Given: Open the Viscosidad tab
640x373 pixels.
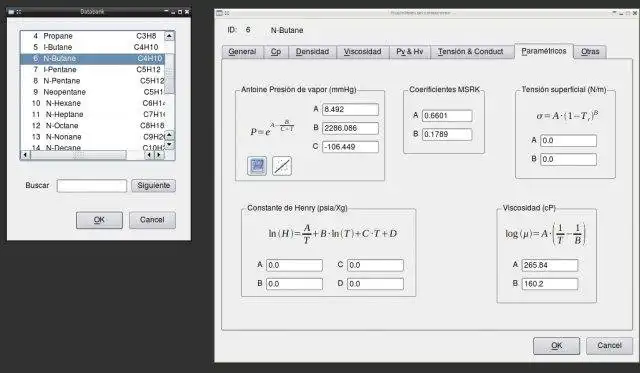Looking at the screenshot, I should coord(362,52).
